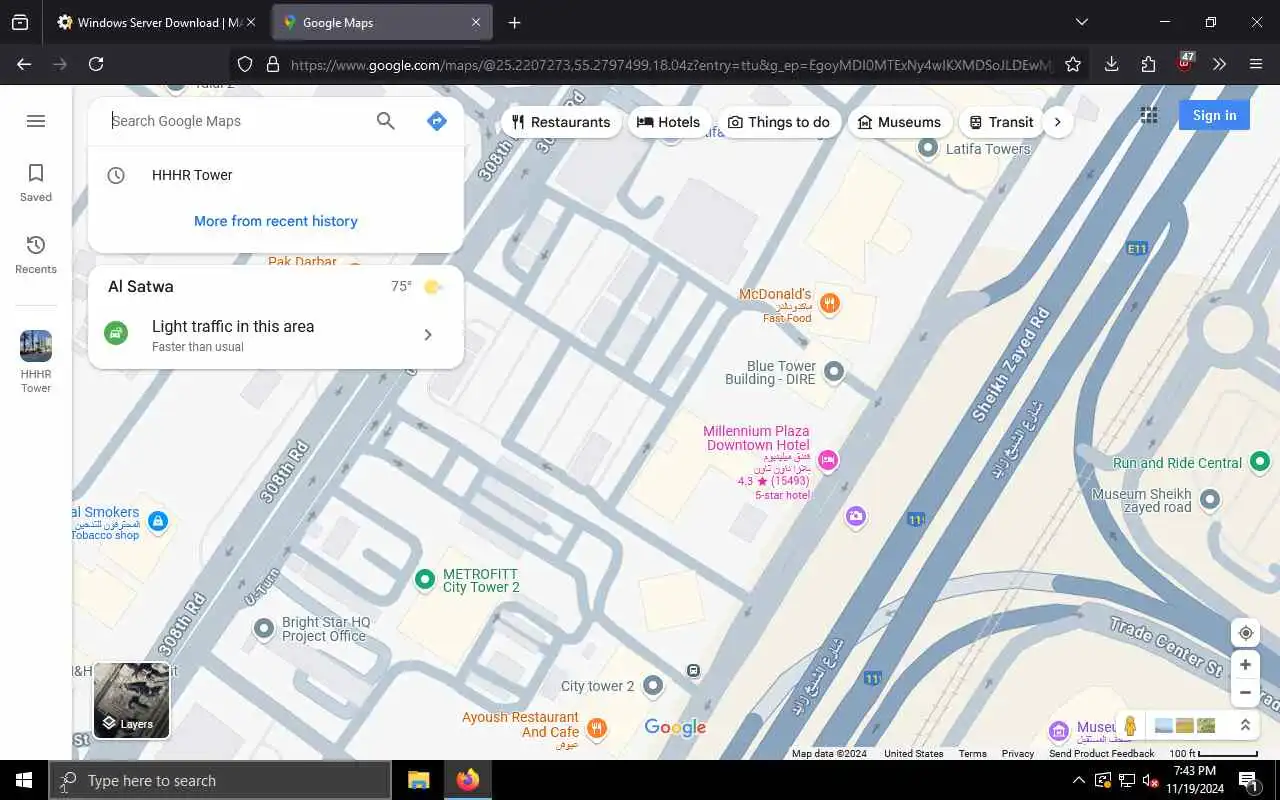Open Windows Start menu
The width and height of the screenshot is (1280, 800).
pyautogui.click(x=24, y=780)
